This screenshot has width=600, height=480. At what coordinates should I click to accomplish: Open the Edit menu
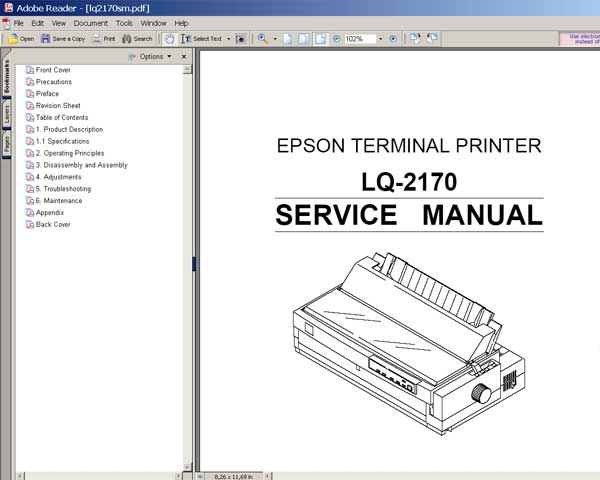pyautogui.click(x=37, y=23)
